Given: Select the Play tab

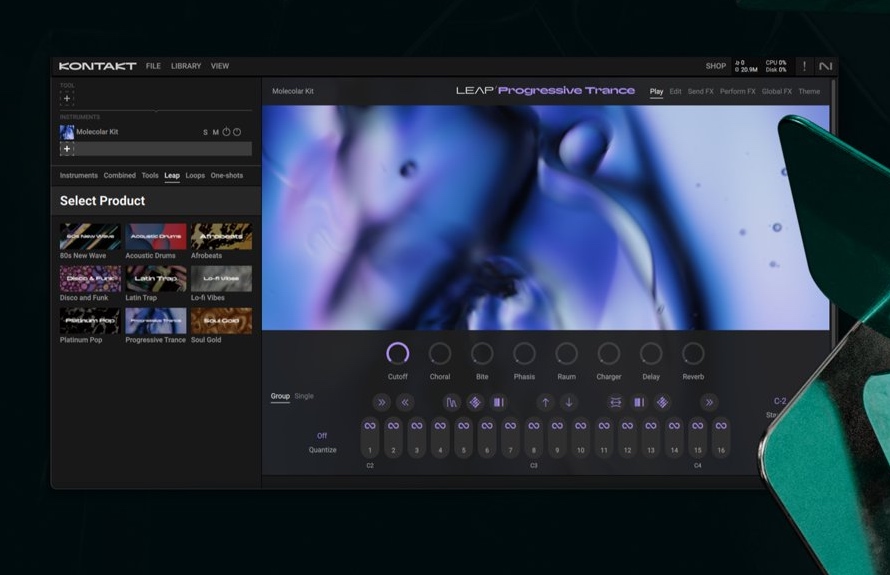Looking at the screenshot, I should pos(656,91).
